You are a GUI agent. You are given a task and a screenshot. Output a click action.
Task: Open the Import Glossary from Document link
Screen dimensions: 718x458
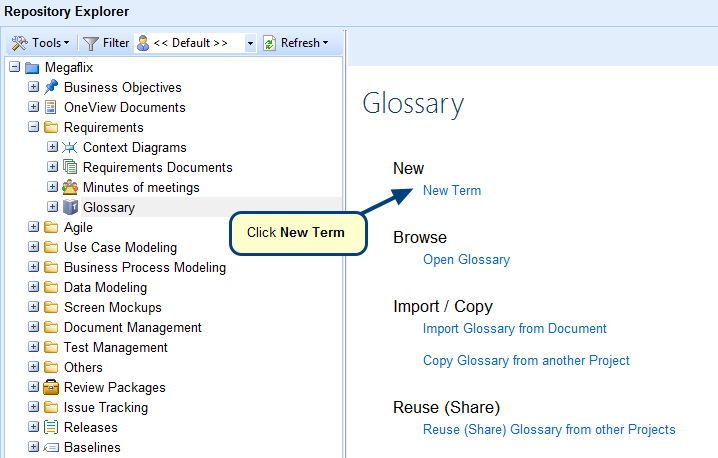pyautogui.click(x=515, y=328)
